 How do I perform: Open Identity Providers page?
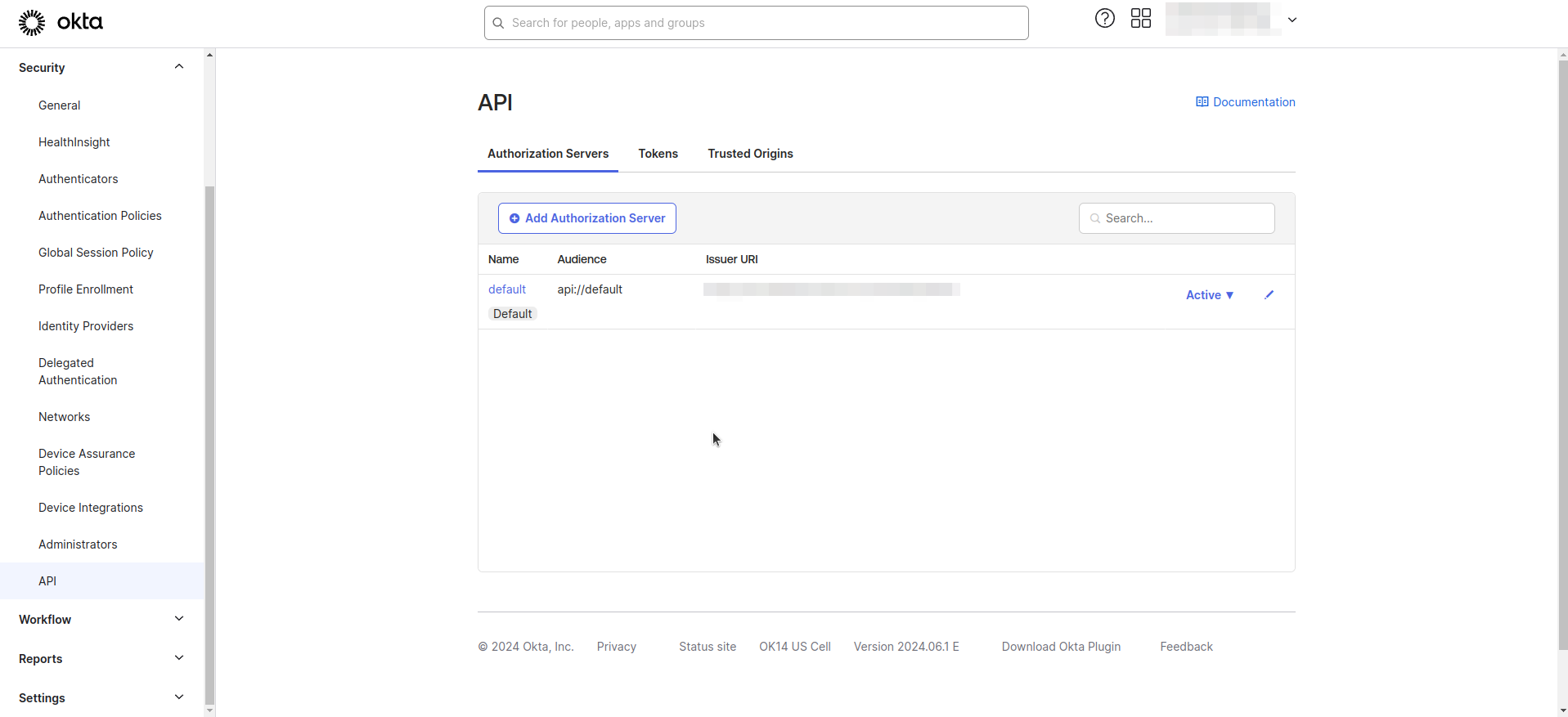[86, 326]
